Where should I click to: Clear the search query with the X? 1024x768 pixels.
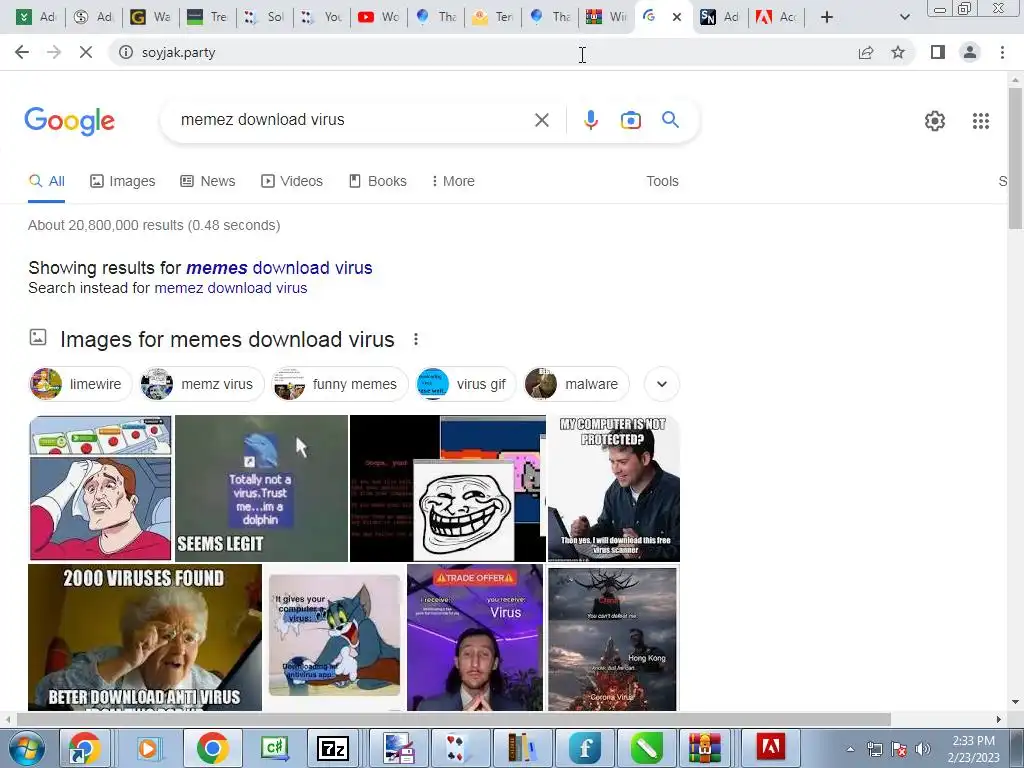541,120
